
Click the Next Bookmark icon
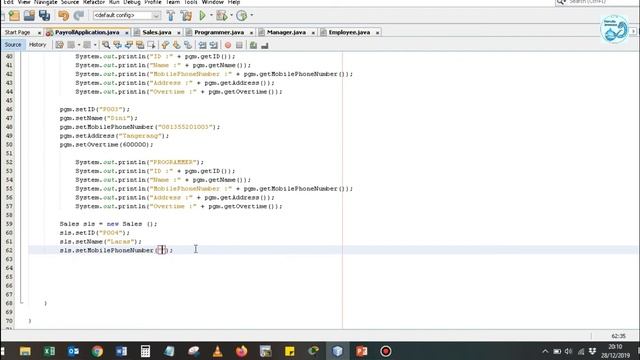click(x=177, y=45)
